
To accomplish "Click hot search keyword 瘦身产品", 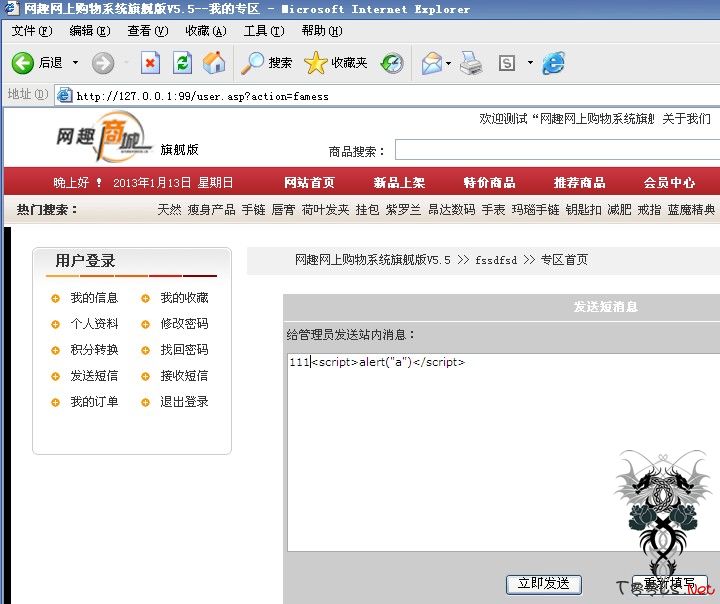I will [x=212, y=210].
